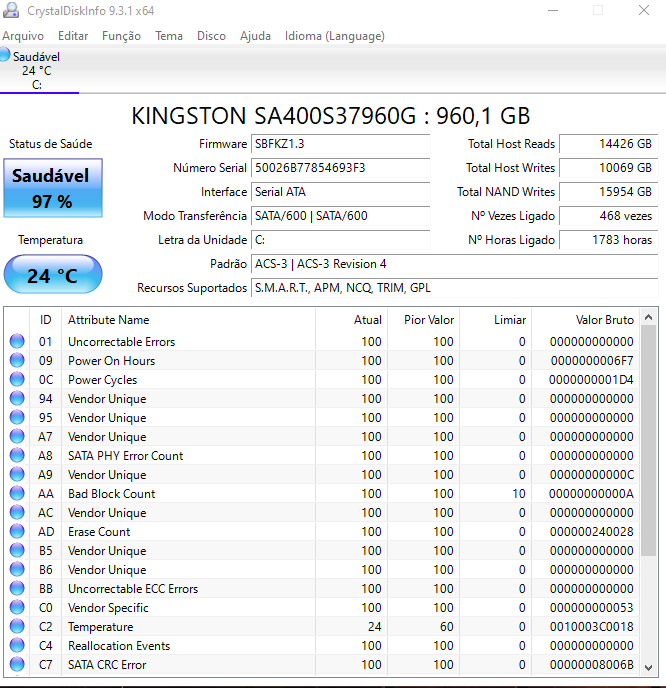Click status orb for Power Cycles row
This screenshot has height=688, width=666.
pos(17,379)
